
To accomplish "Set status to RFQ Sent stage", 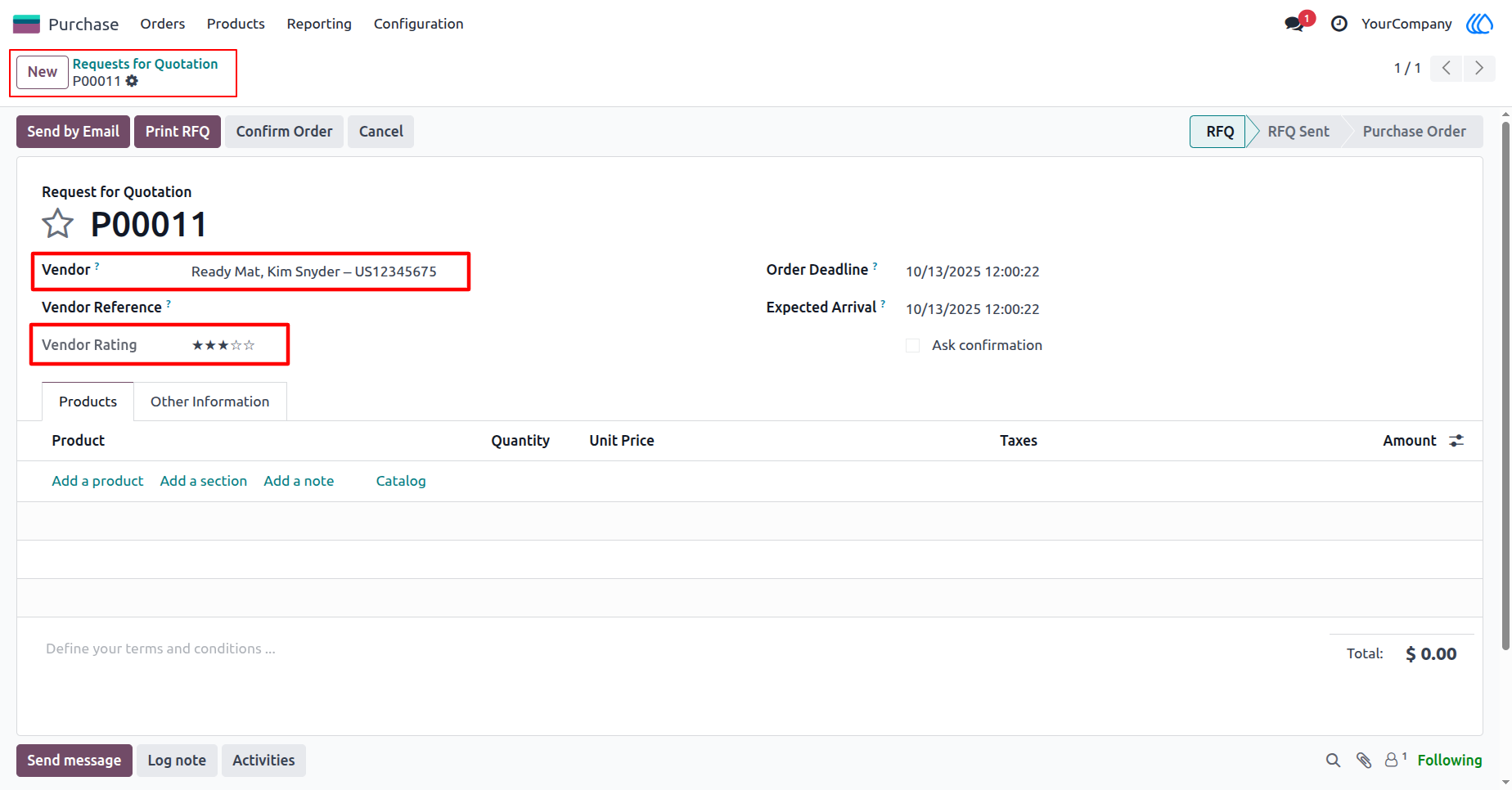I will click(1298, 132).
